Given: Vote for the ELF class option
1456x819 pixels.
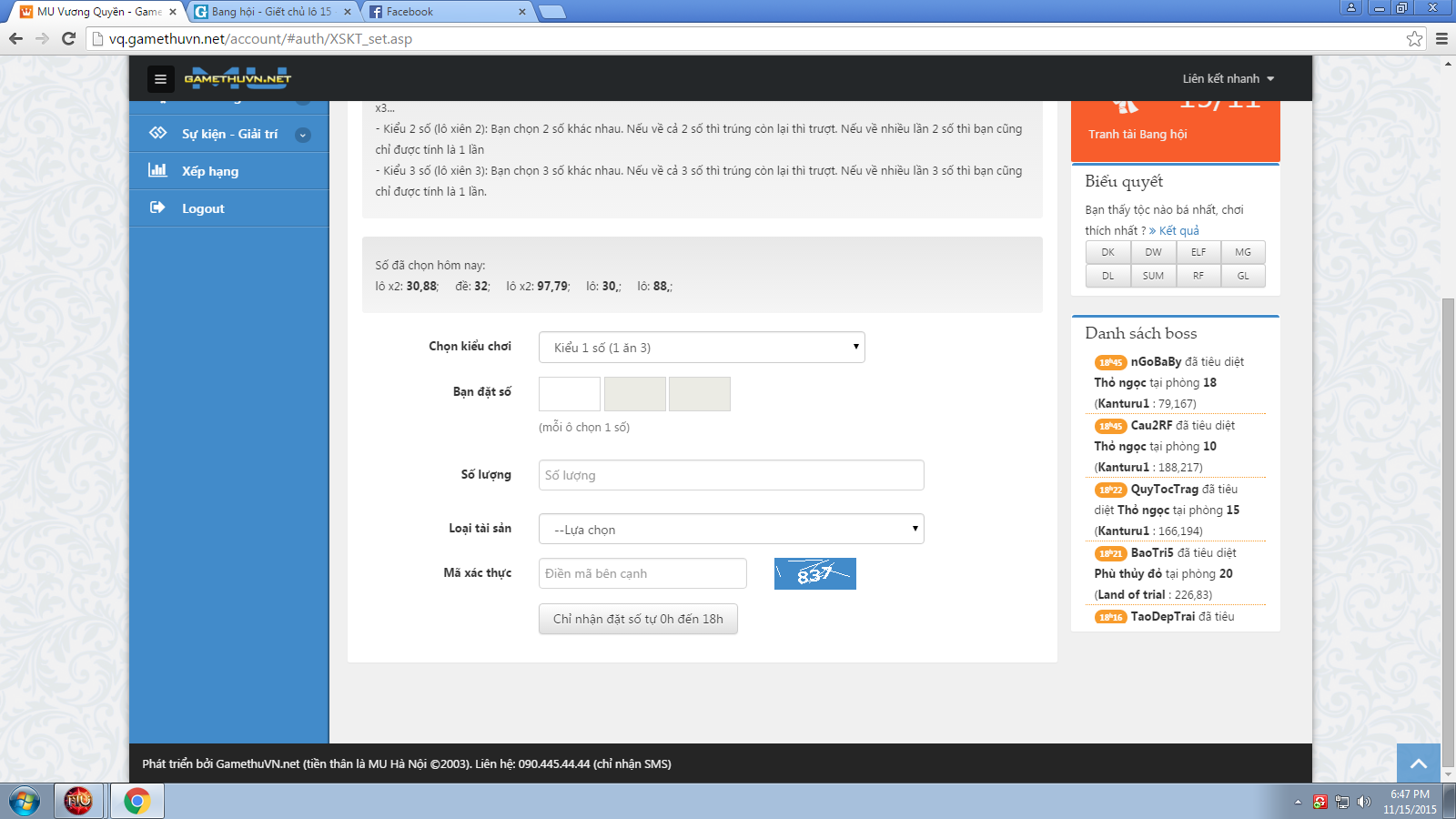Looking at the screenshot, I should click(1198, 252).
